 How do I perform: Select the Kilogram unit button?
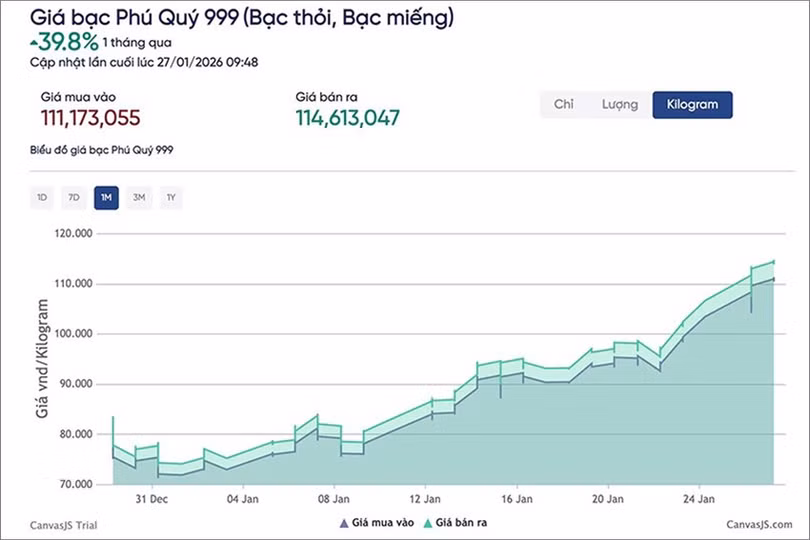pos(692,105)
